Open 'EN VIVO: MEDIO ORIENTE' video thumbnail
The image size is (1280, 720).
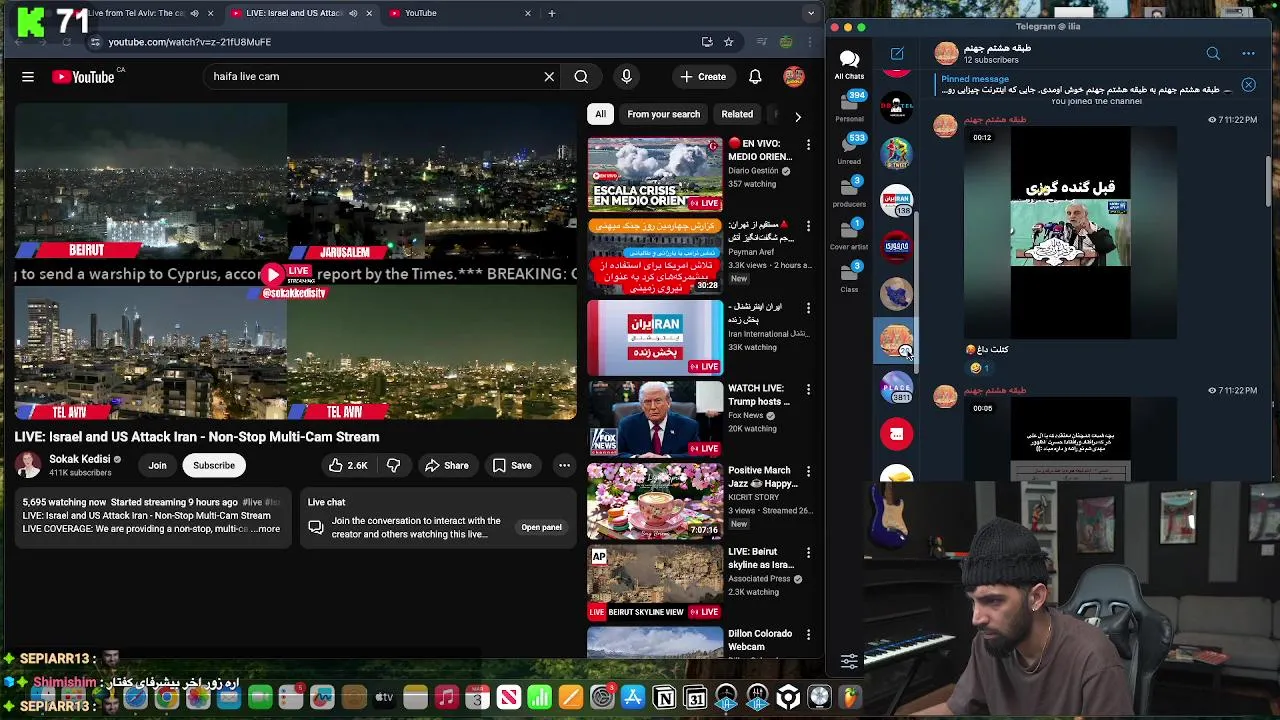coord(655,174)
